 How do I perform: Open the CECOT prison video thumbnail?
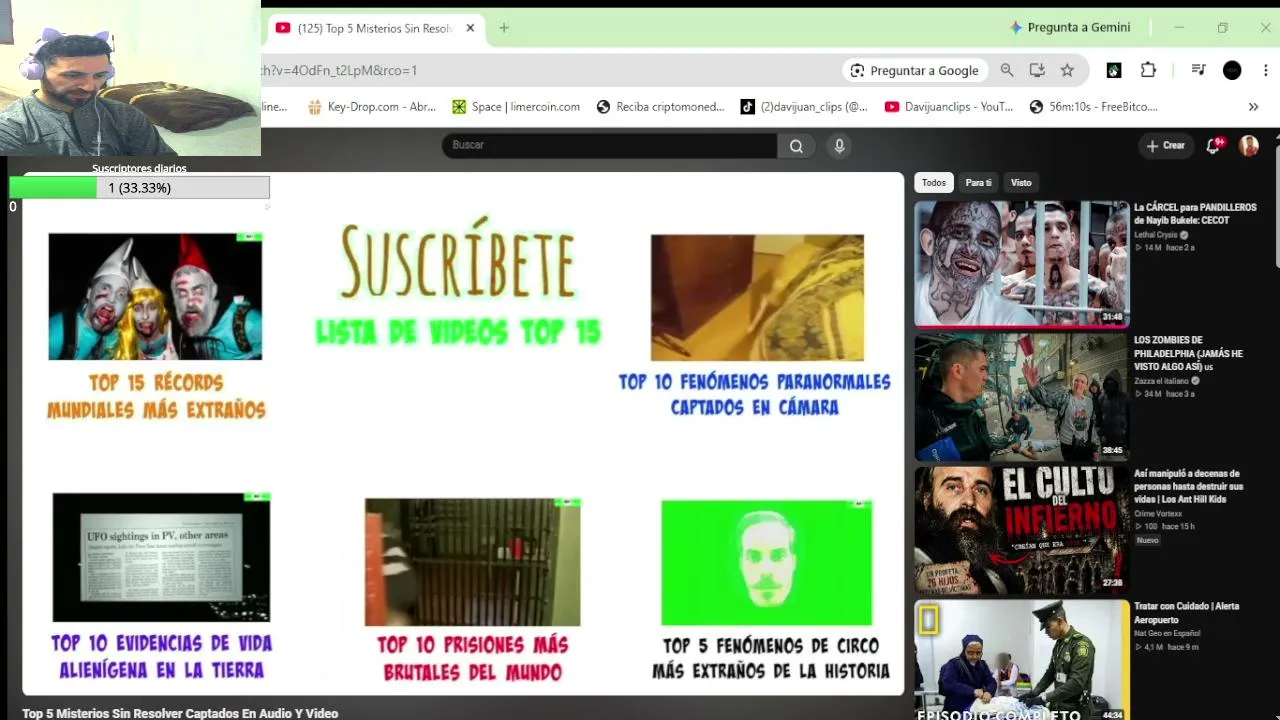pos(1022,264)
